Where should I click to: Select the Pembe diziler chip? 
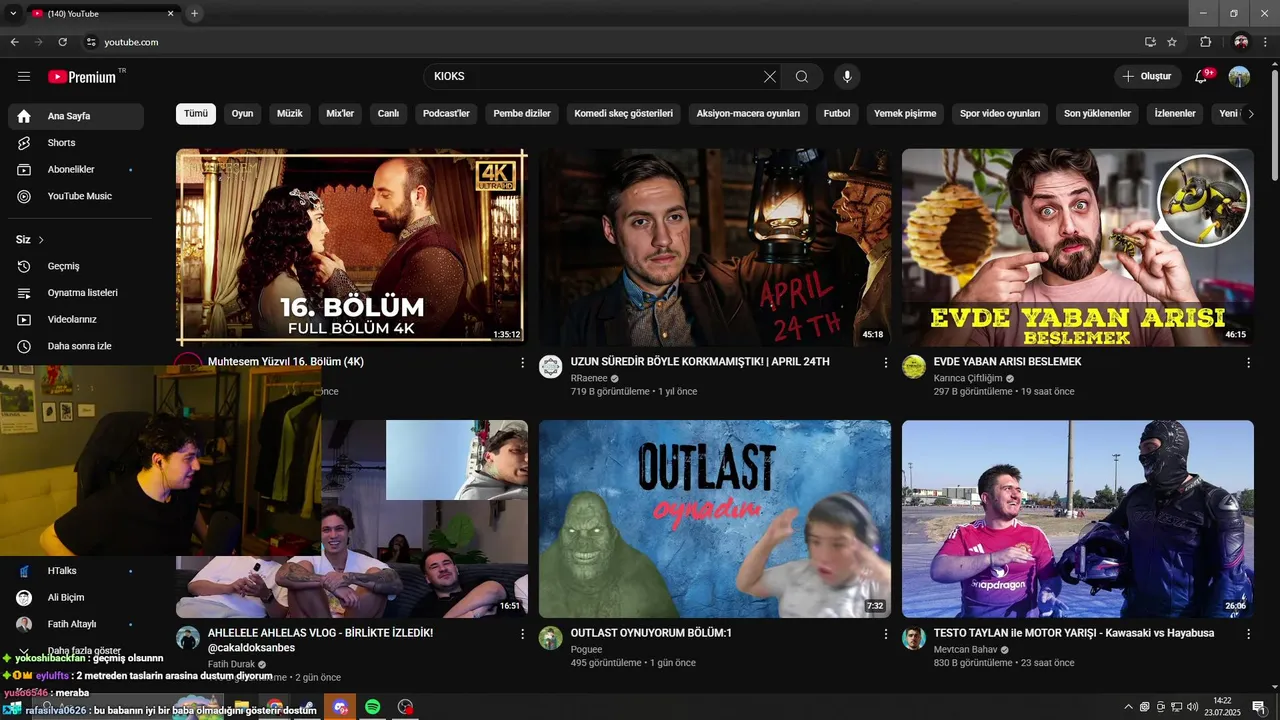click(x=522, y=114)
